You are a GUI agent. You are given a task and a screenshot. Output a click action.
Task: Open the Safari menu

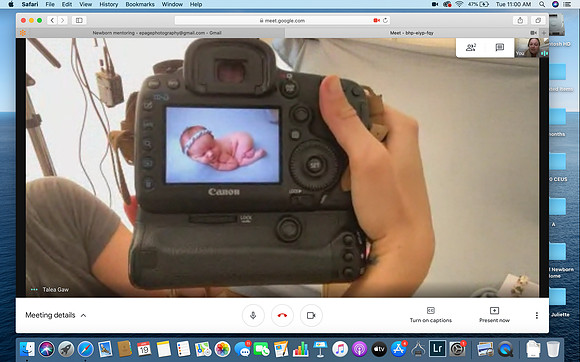[x=30, y=4]
